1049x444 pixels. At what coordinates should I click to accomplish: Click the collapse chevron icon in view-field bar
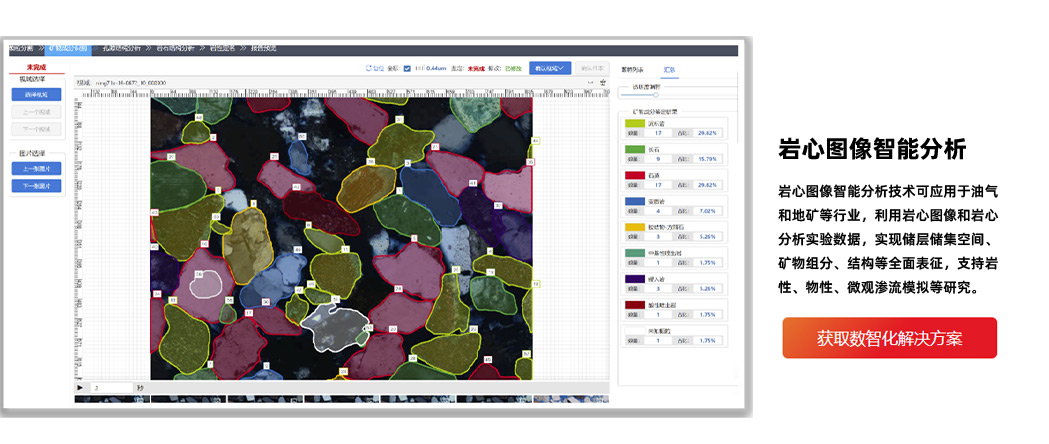[591, 83]
